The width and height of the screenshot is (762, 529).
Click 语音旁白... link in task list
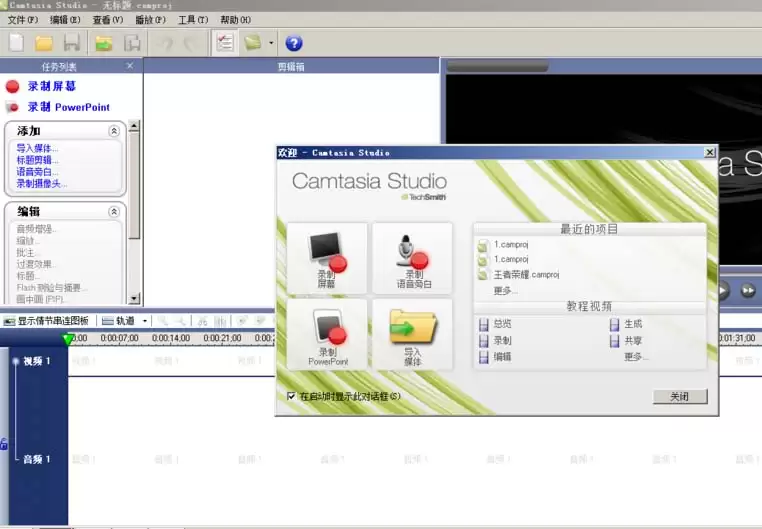37,171
